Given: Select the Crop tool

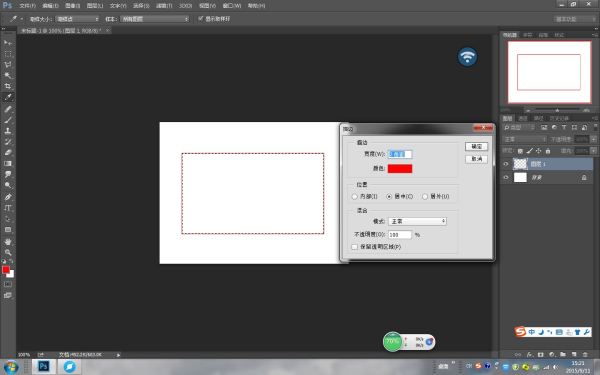Looking at the screenshot, I should point(8,86).
